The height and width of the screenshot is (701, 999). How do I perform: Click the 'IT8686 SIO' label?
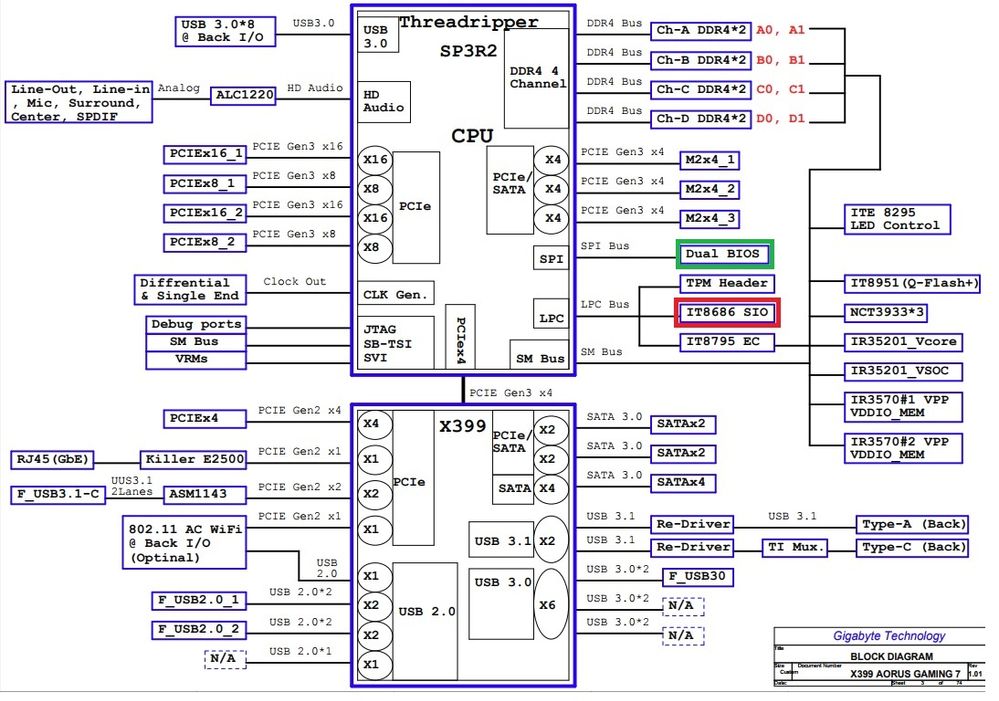pos(727,312)
